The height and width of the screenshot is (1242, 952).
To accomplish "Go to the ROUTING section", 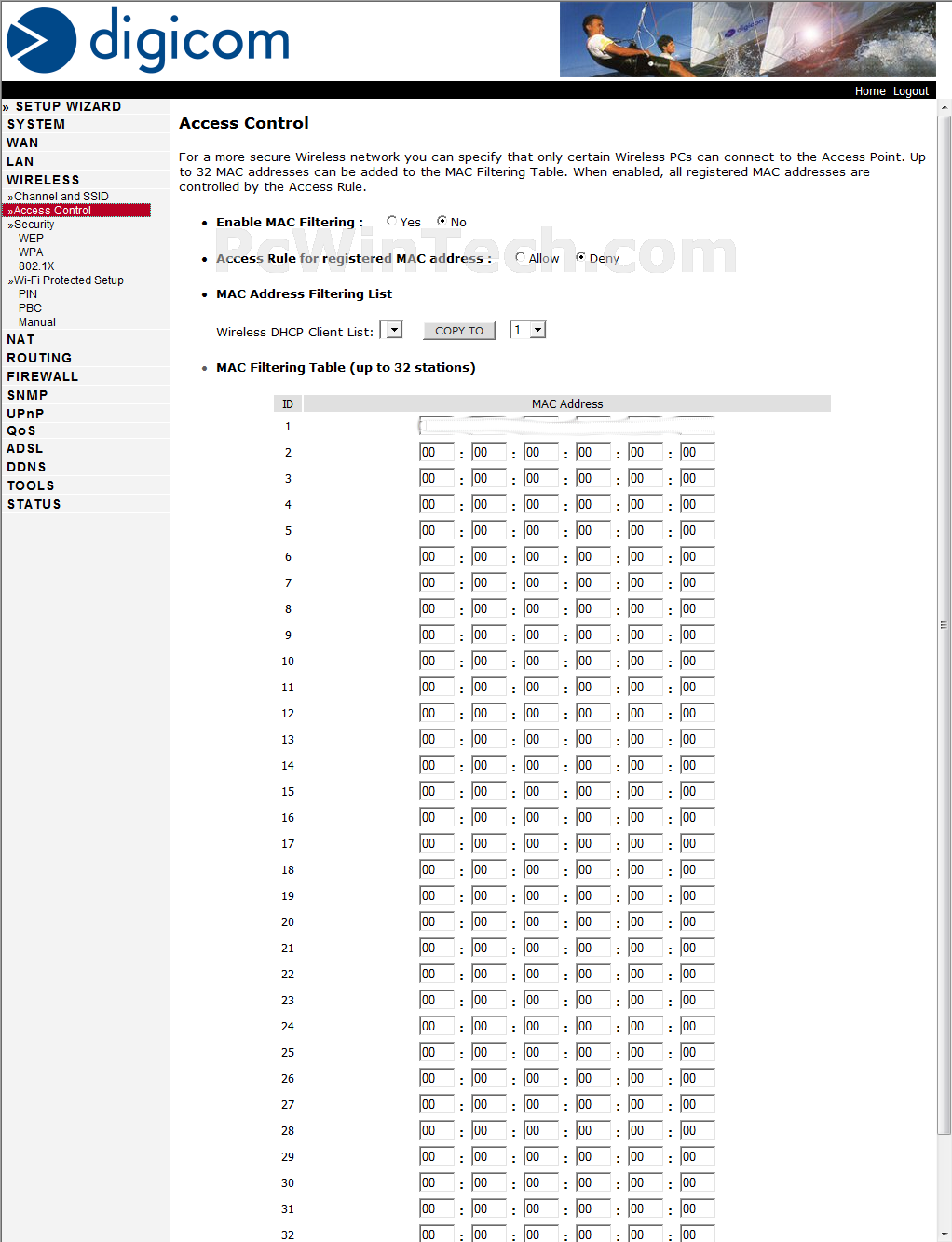I will point(39,358).
